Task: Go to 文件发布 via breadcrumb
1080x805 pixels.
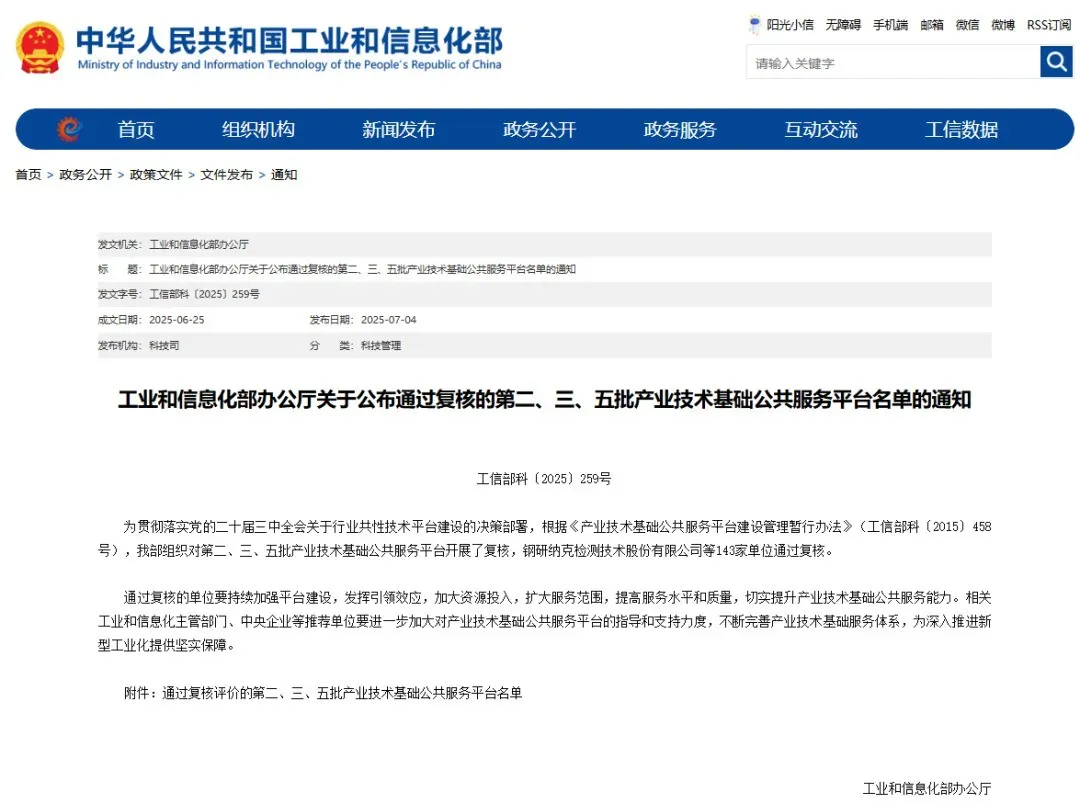Action: pos(226,175)
